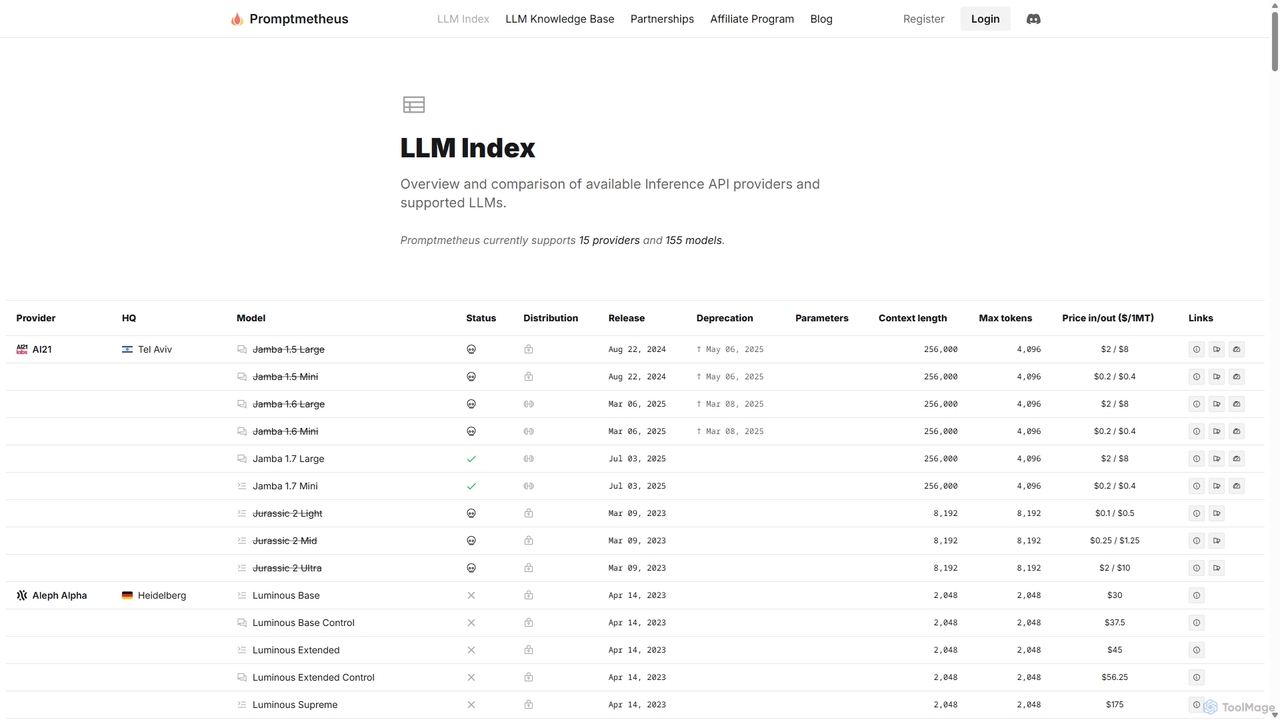The image size is (1280, 720).
Task: Click the Promptmetheus brand name
Action: tap(299, 19)
